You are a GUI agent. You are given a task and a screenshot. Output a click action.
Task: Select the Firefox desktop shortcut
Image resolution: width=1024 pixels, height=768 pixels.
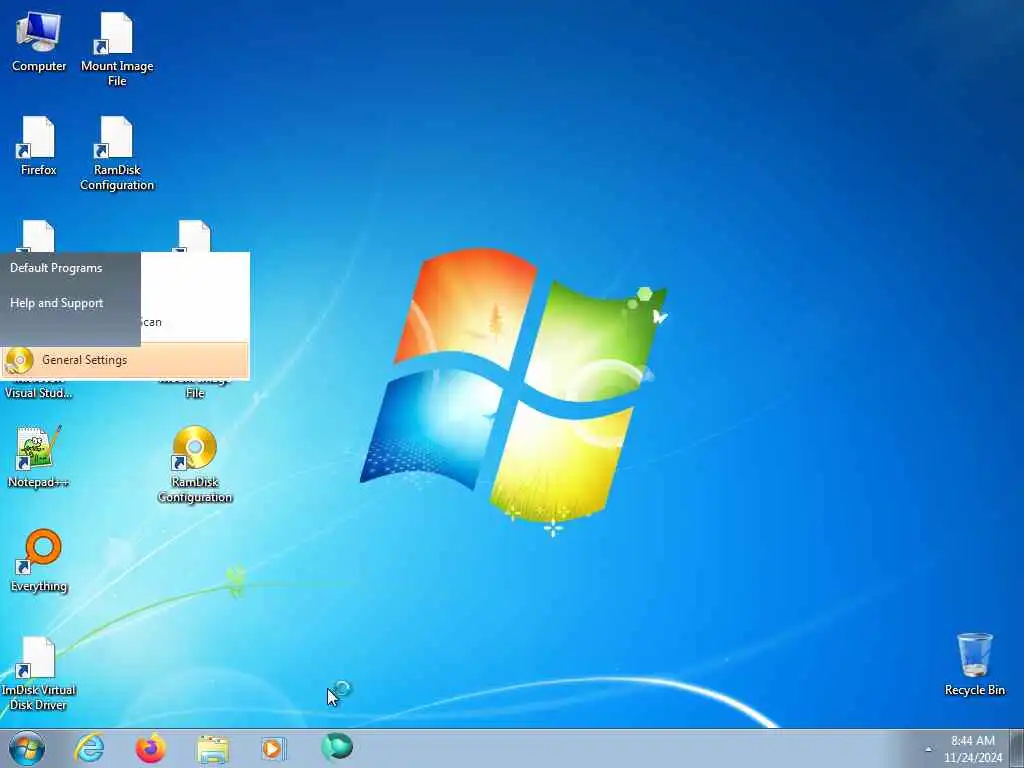pos(39,146)
